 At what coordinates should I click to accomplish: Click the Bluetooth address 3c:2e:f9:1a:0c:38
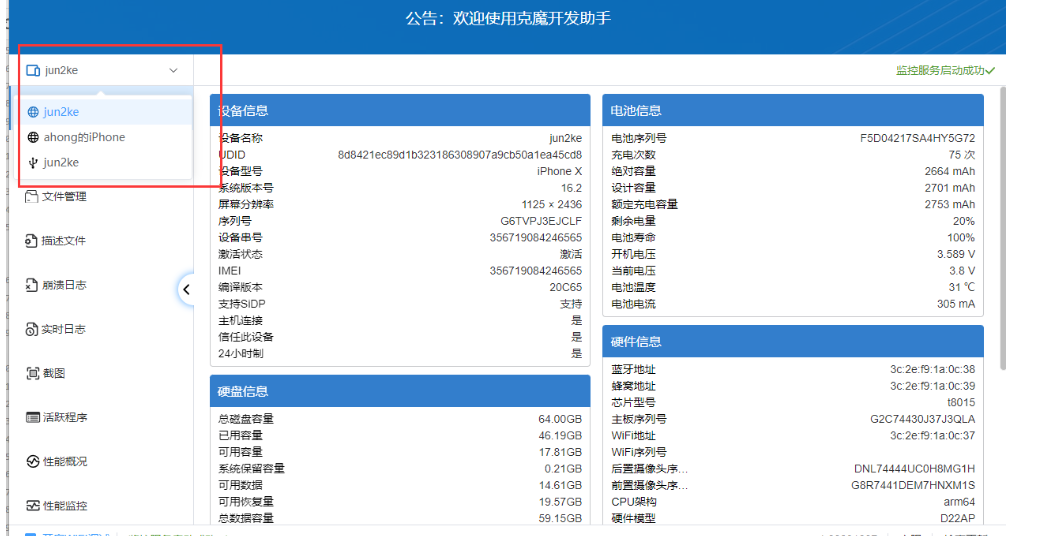point(933,369)
